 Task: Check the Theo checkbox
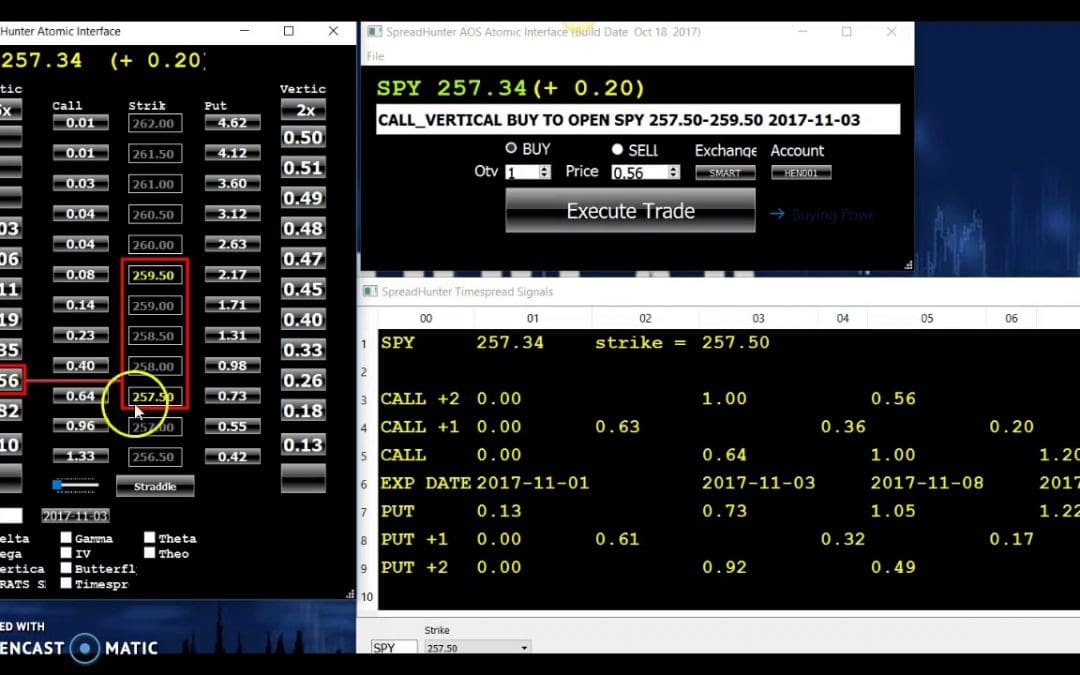click(149, 552)
